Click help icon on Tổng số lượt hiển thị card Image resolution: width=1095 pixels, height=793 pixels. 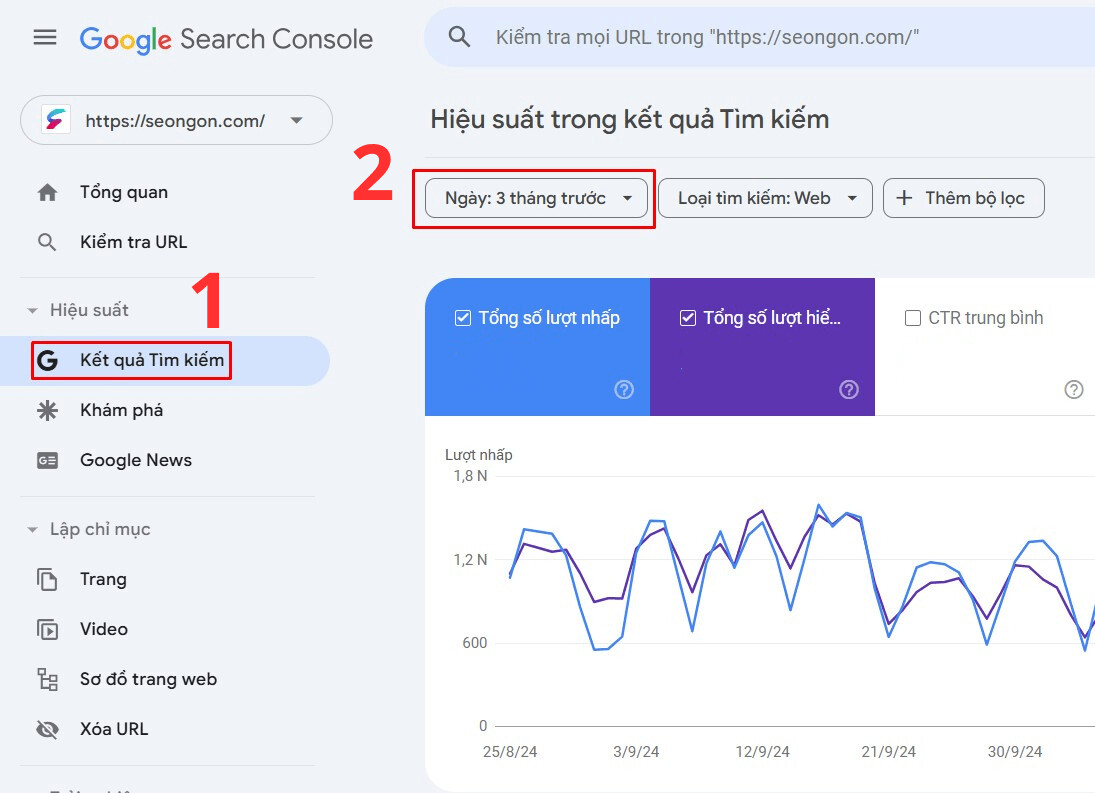(848, 390)
